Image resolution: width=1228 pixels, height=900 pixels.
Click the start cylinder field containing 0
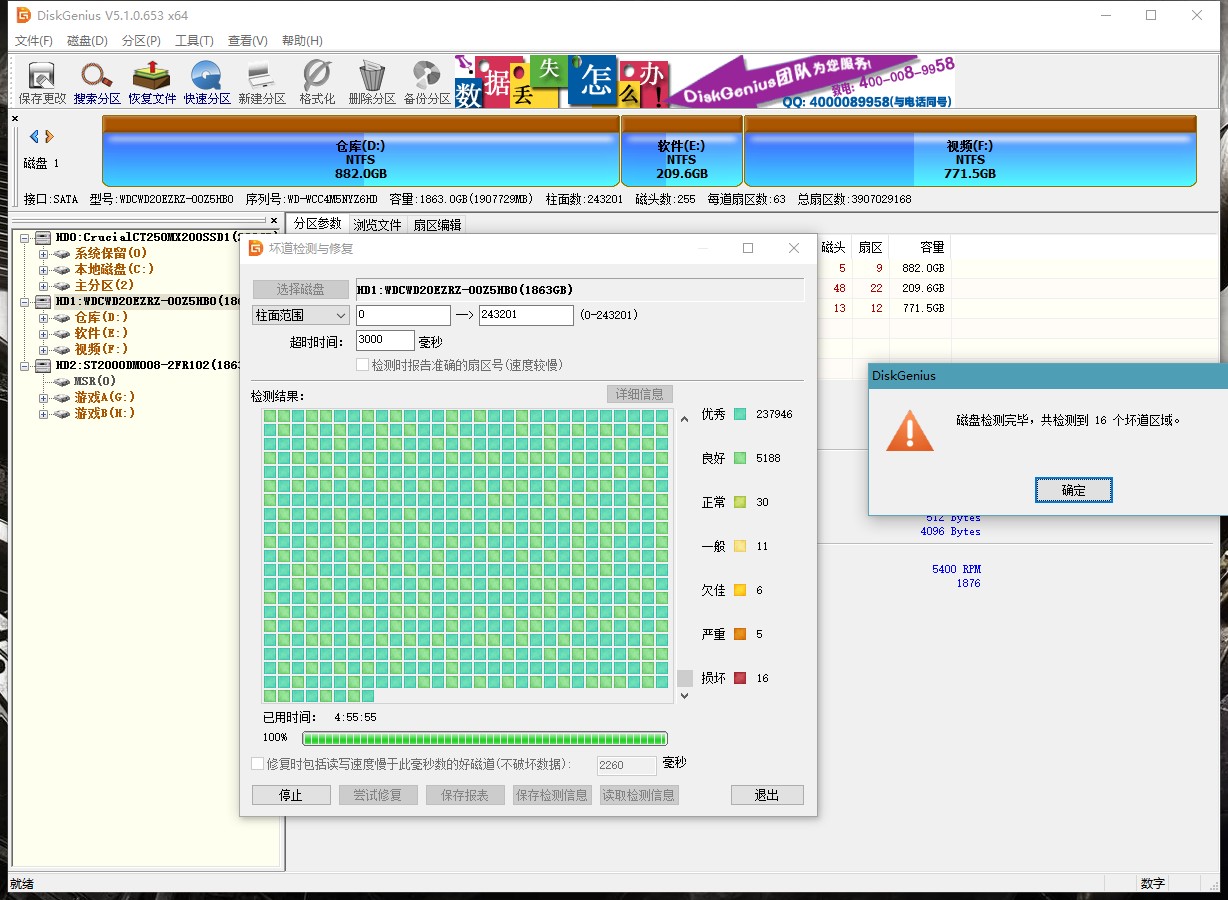pyautogui.click(x=403, y=315)
